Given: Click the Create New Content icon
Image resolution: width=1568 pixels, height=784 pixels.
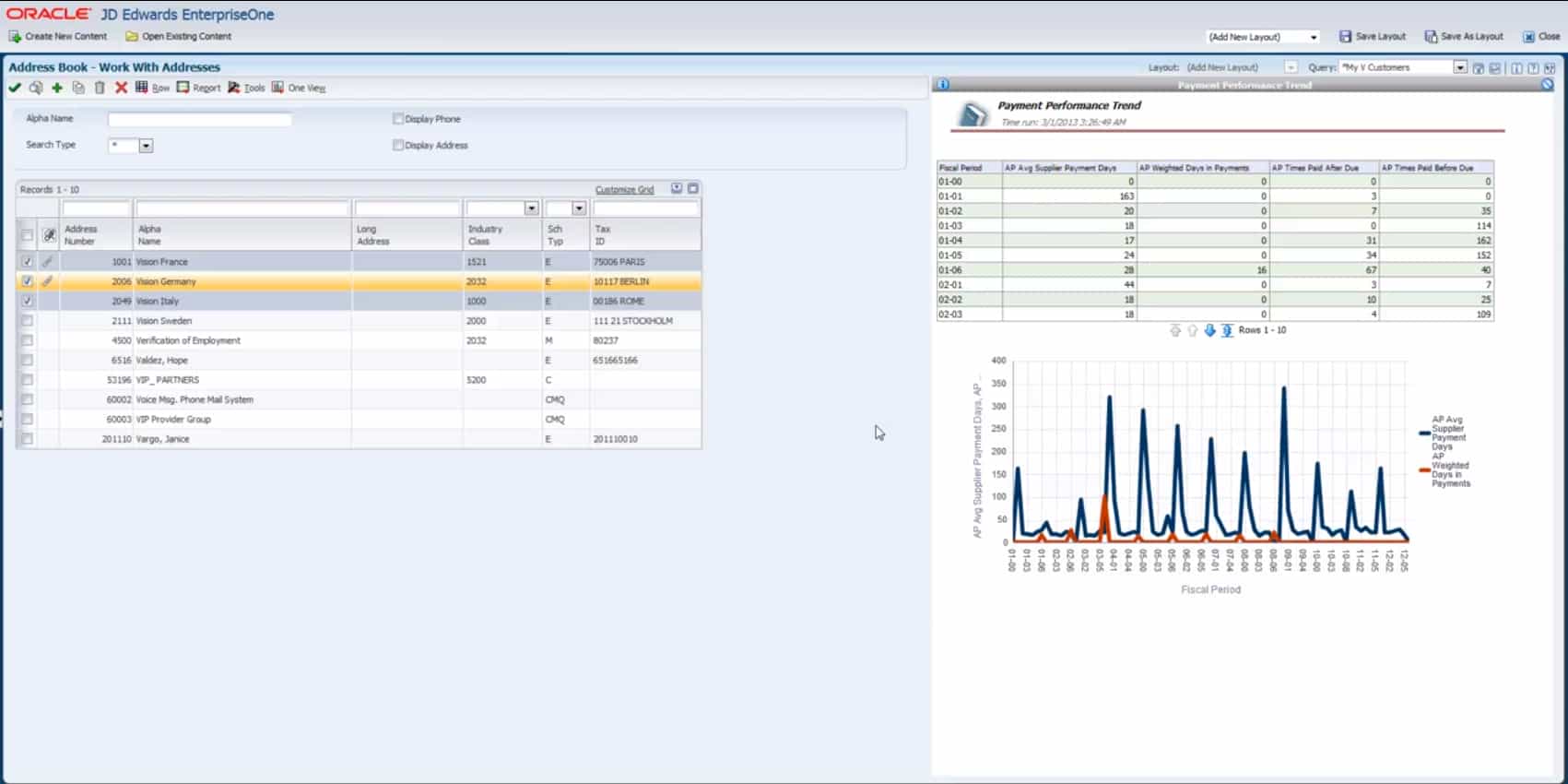Looking at the screenshot, I should click(x=15, y=37).
